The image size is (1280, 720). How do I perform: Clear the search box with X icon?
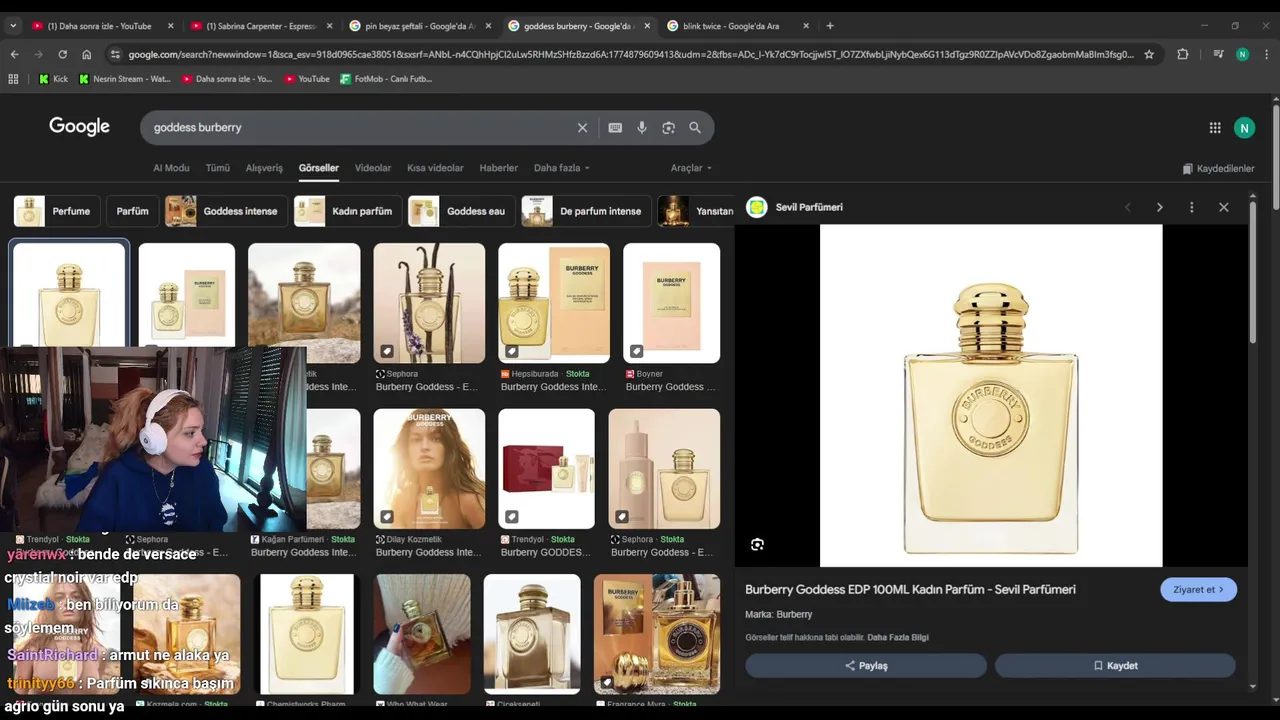pos(582,128)
